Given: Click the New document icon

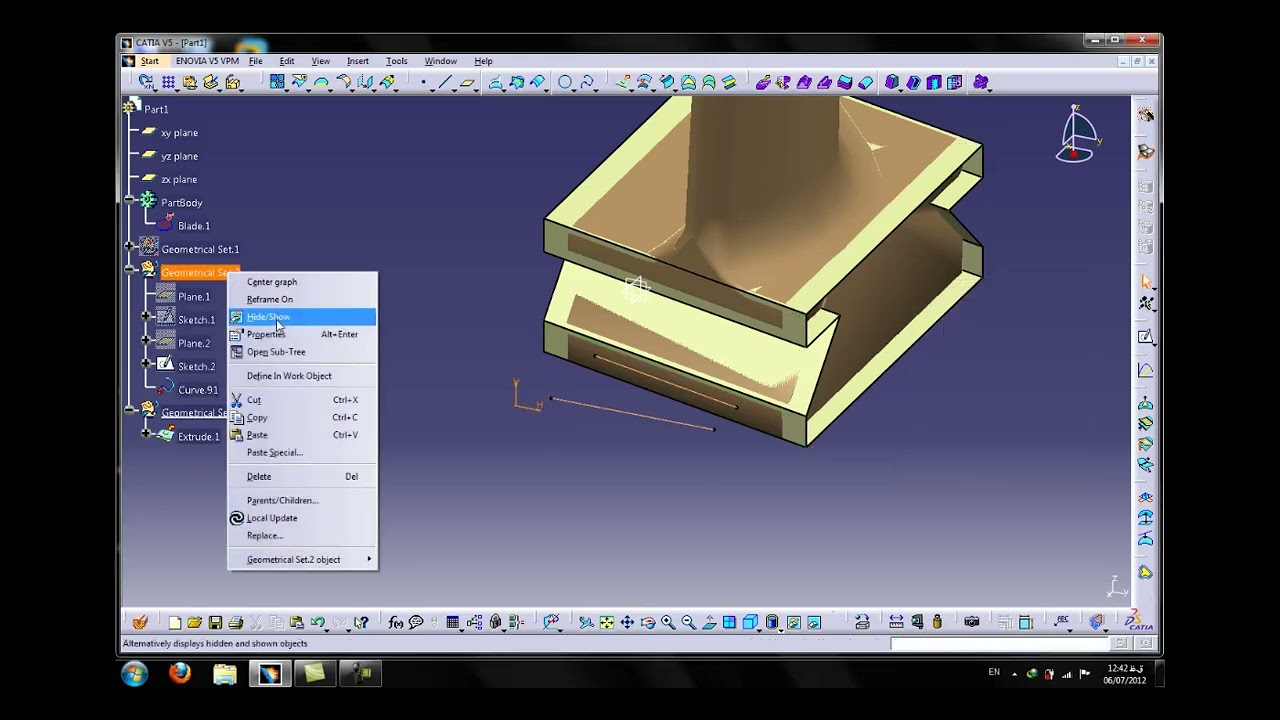Looking at the screenshot, I should coord(175,622).
